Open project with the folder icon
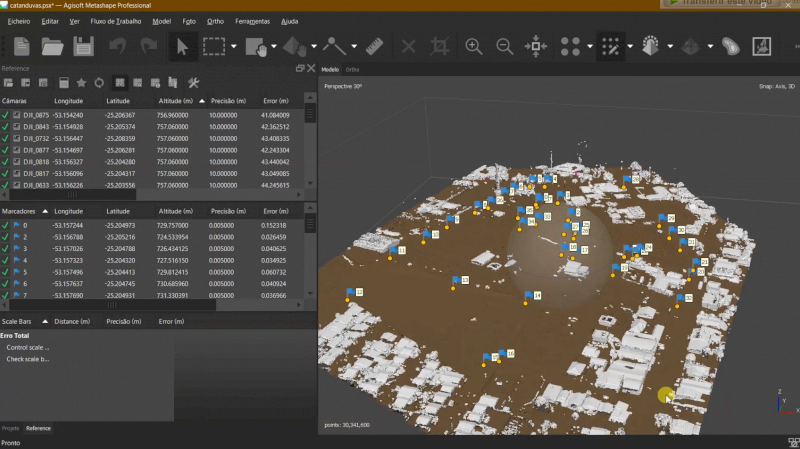Image resolution: width=800 pixels, height=449 pixels. pyautogui.click(x=52, y=46)
